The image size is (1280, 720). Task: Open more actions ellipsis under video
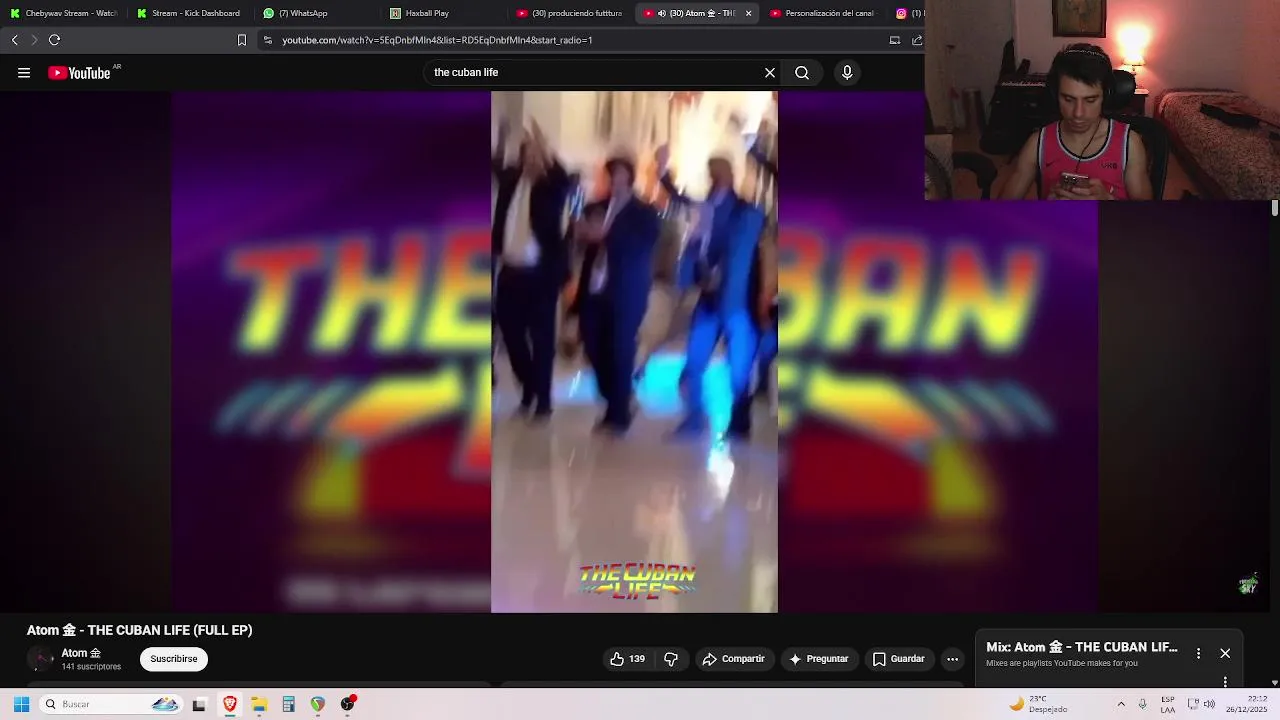(x=953, y=659)
